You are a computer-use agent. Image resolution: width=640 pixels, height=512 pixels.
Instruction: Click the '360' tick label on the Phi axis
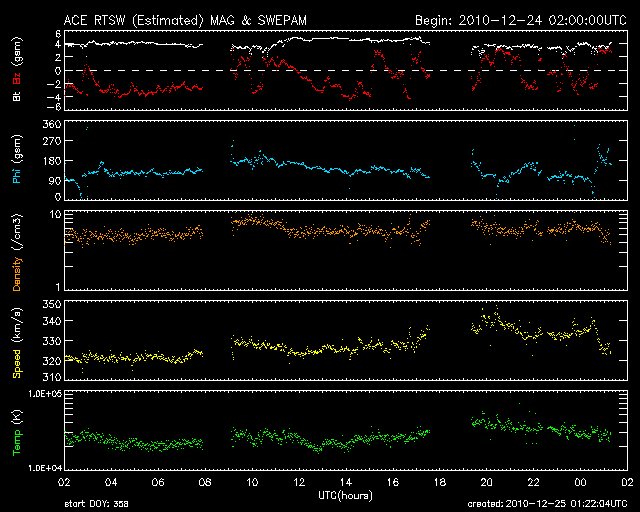[52, 124]
